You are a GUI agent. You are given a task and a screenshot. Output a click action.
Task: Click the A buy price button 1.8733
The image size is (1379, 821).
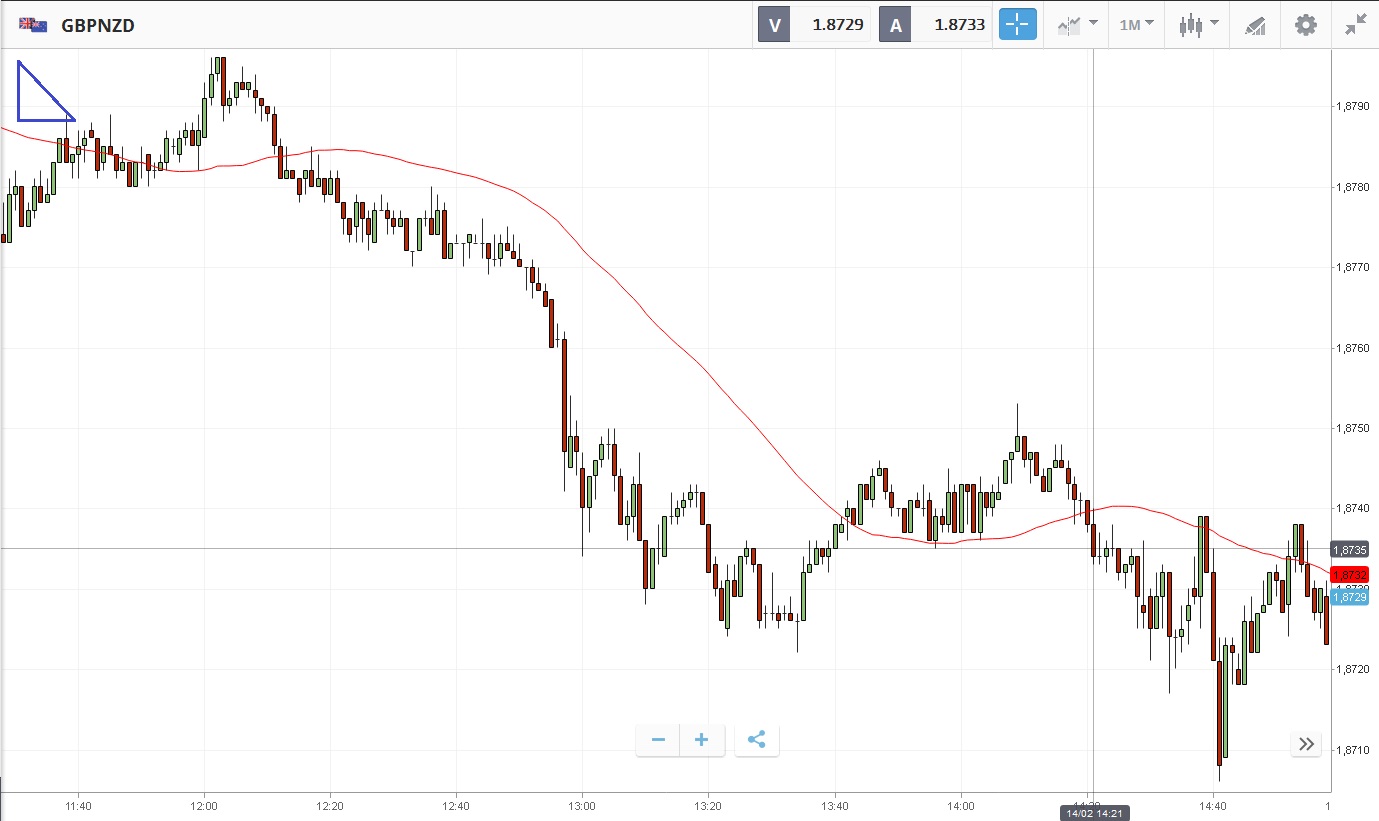pyautogui.click(x=934, y=25)
